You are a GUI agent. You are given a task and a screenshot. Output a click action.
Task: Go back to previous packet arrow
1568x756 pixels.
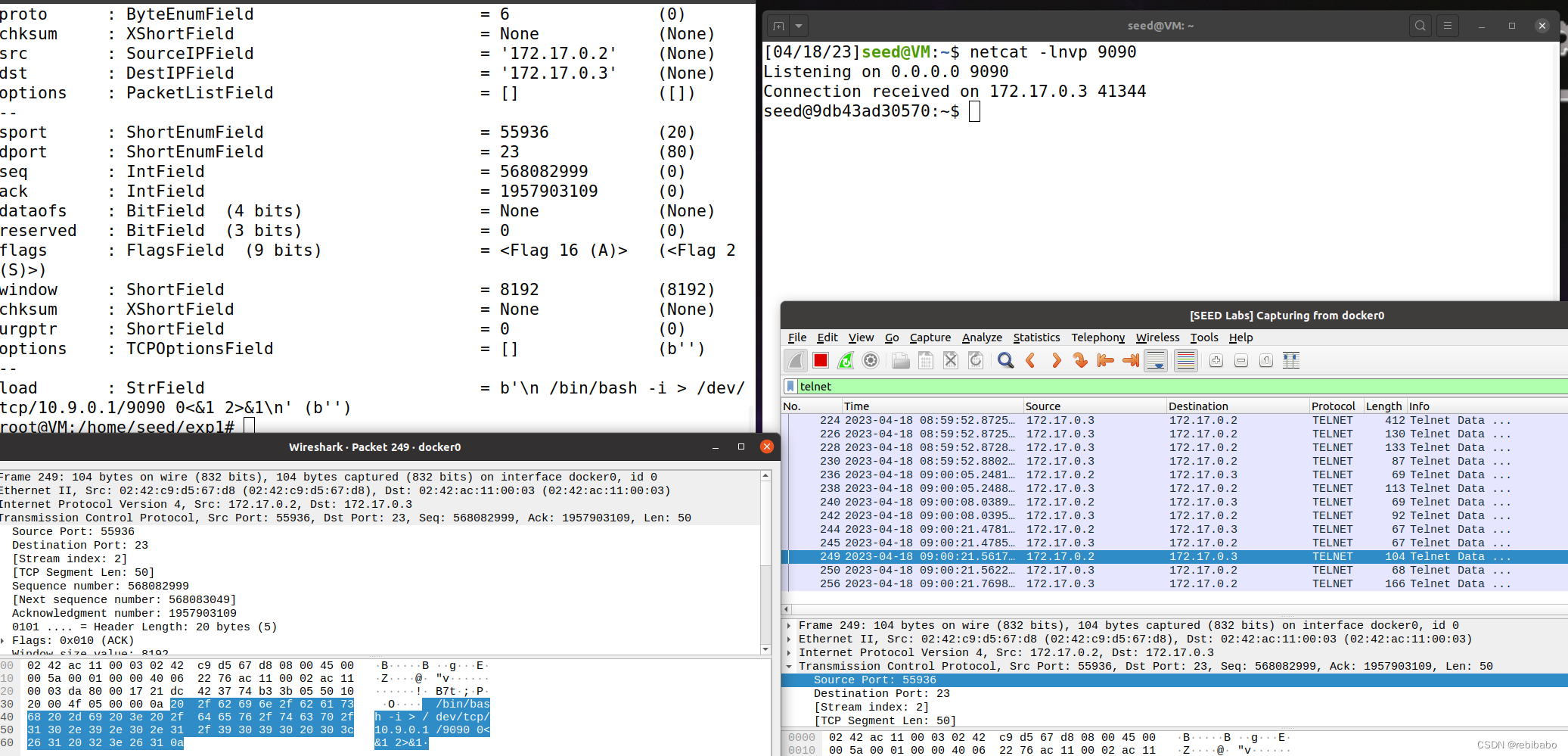pos(1030,361)
